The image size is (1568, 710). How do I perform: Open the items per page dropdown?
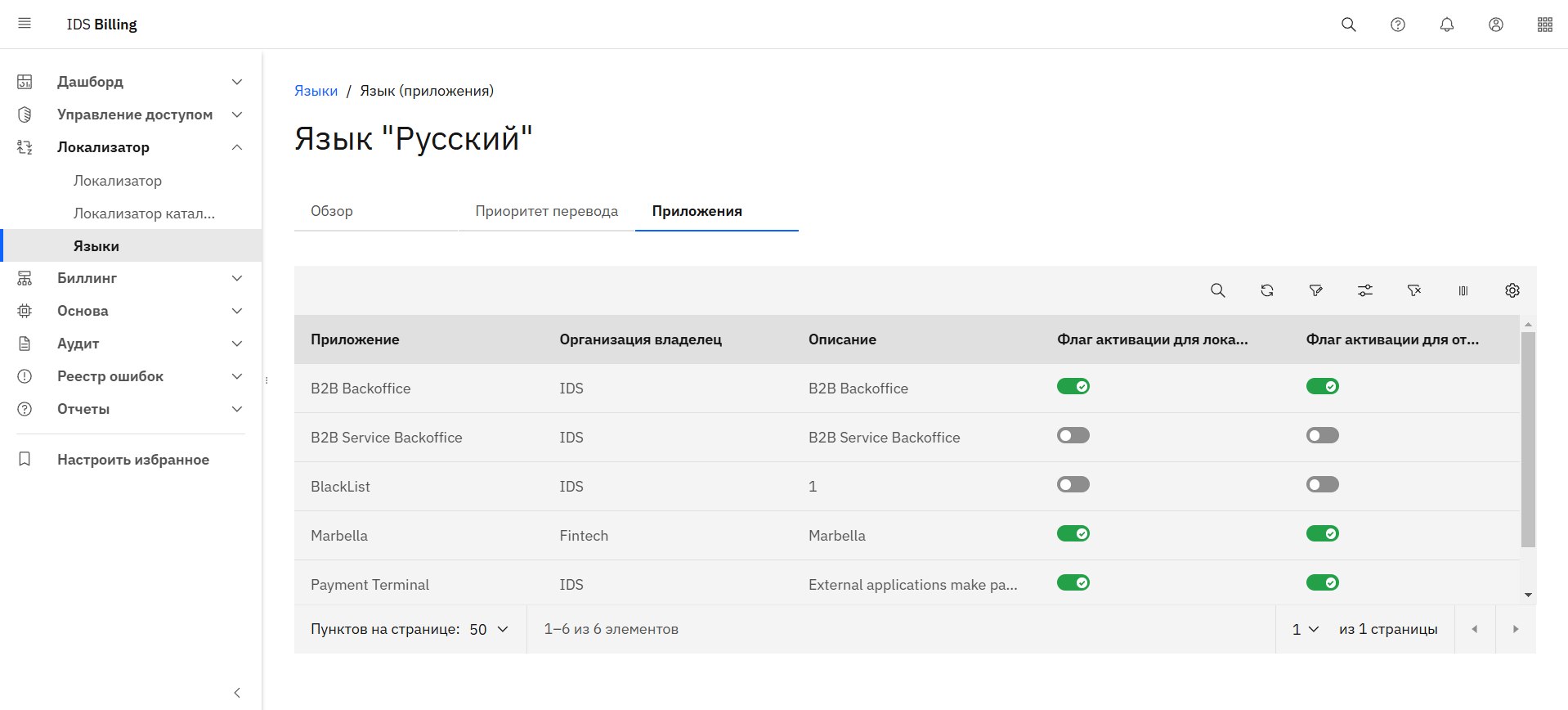coord(489,629)
